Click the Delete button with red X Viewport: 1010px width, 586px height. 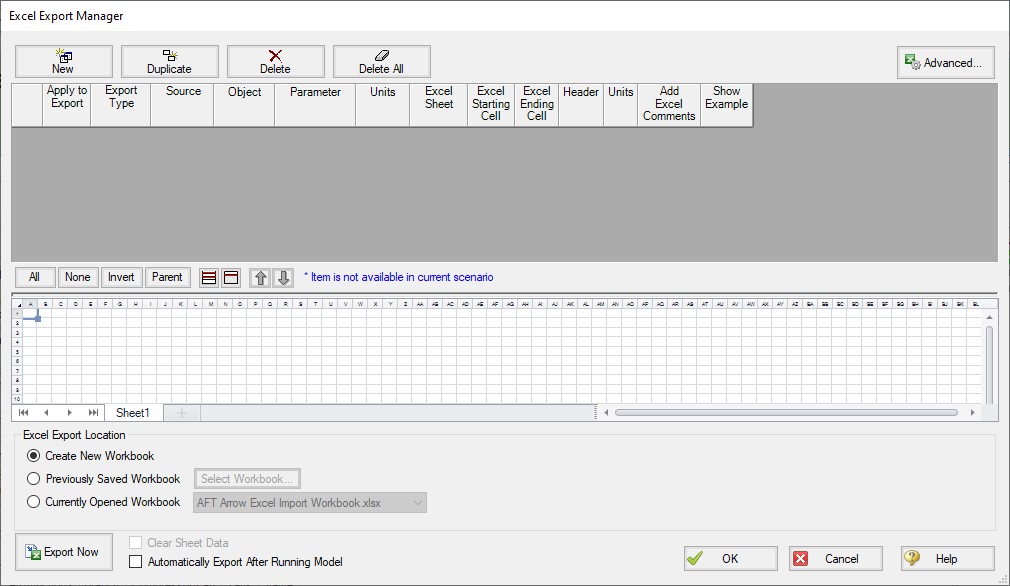click(x=275, y=62)
